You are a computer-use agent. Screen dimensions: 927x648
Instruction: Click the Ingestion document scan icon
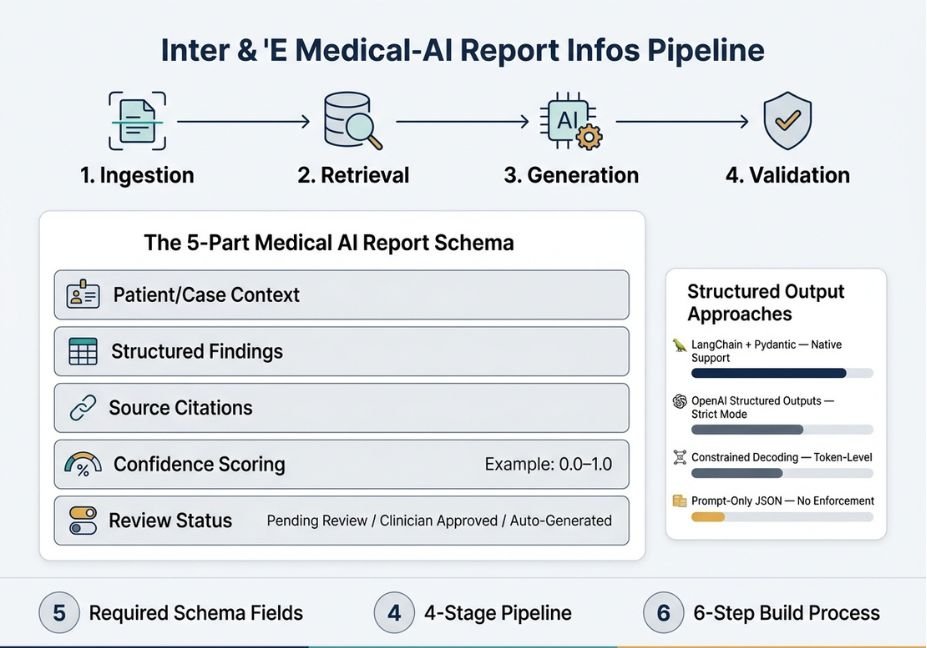137,121
